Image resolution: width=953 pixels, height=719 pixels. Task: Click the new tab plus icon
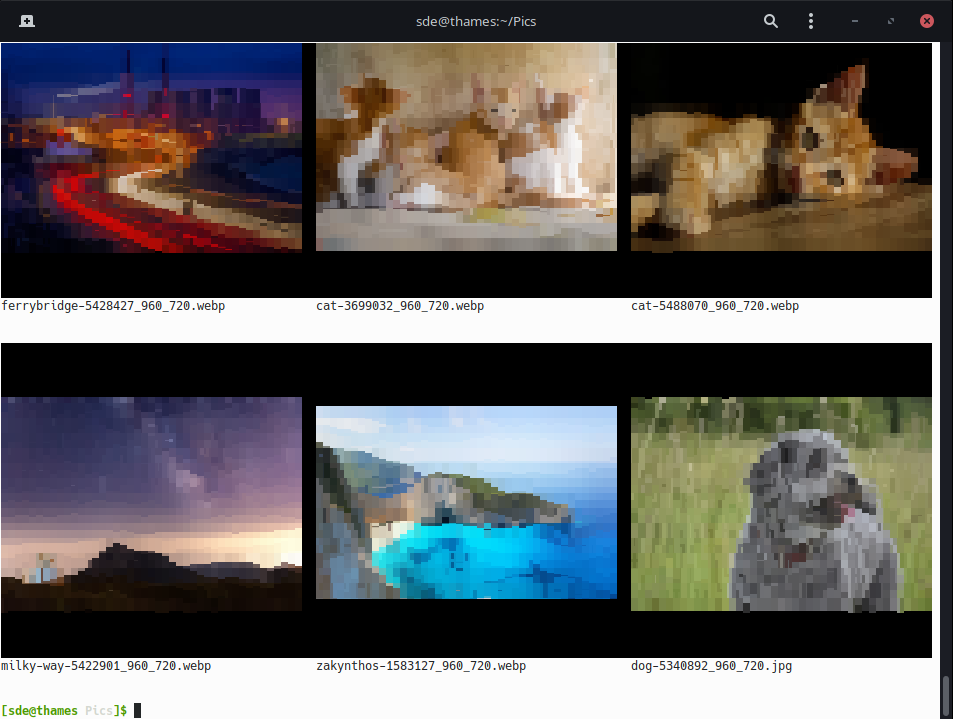coord(26,20)
